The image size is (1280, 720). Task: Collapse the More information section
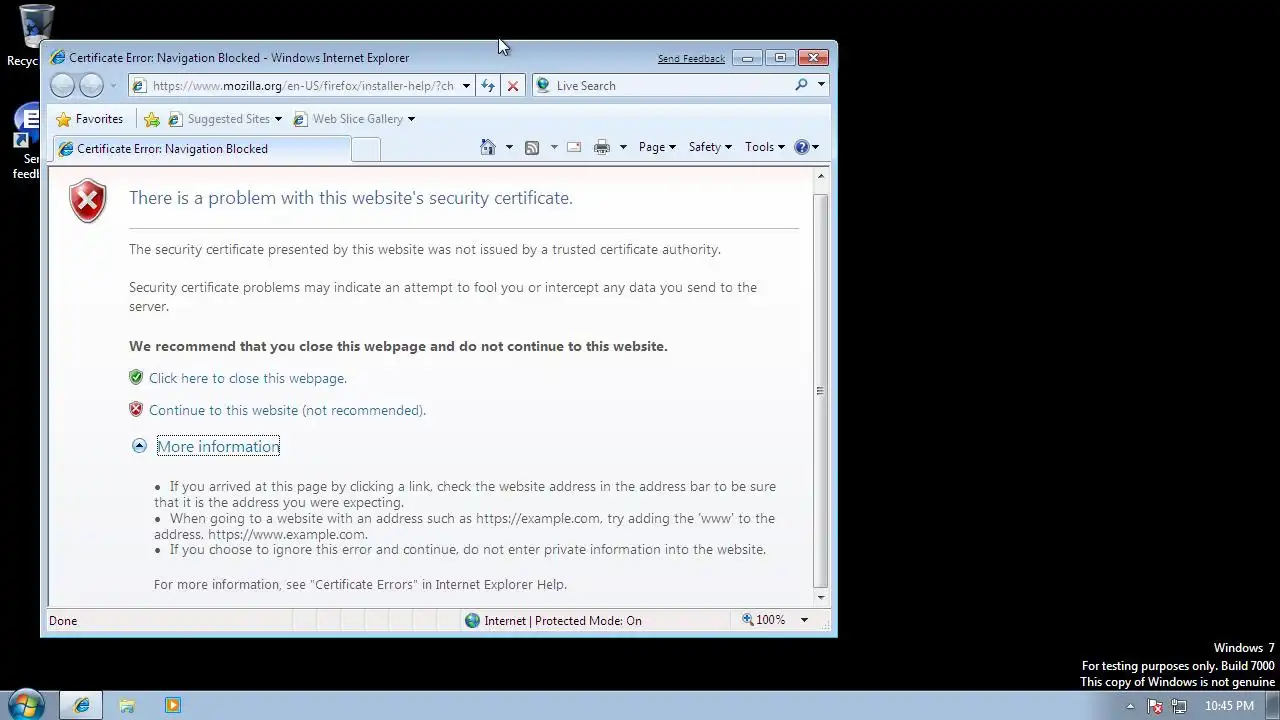click(218, 446)
